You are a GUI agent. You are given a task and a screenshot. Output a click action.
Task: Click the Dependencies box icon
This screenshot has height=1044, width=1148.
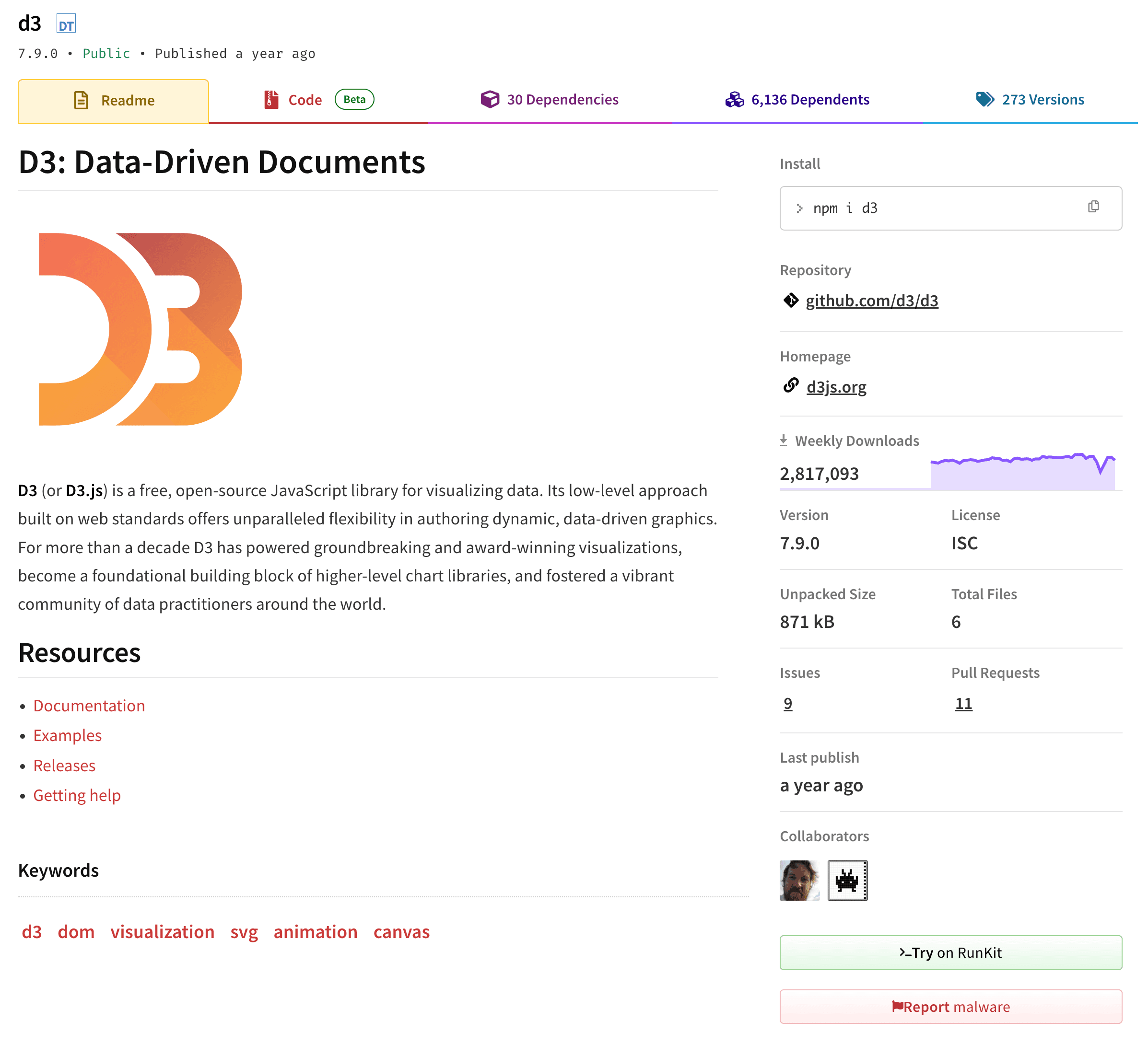(490, 100)
